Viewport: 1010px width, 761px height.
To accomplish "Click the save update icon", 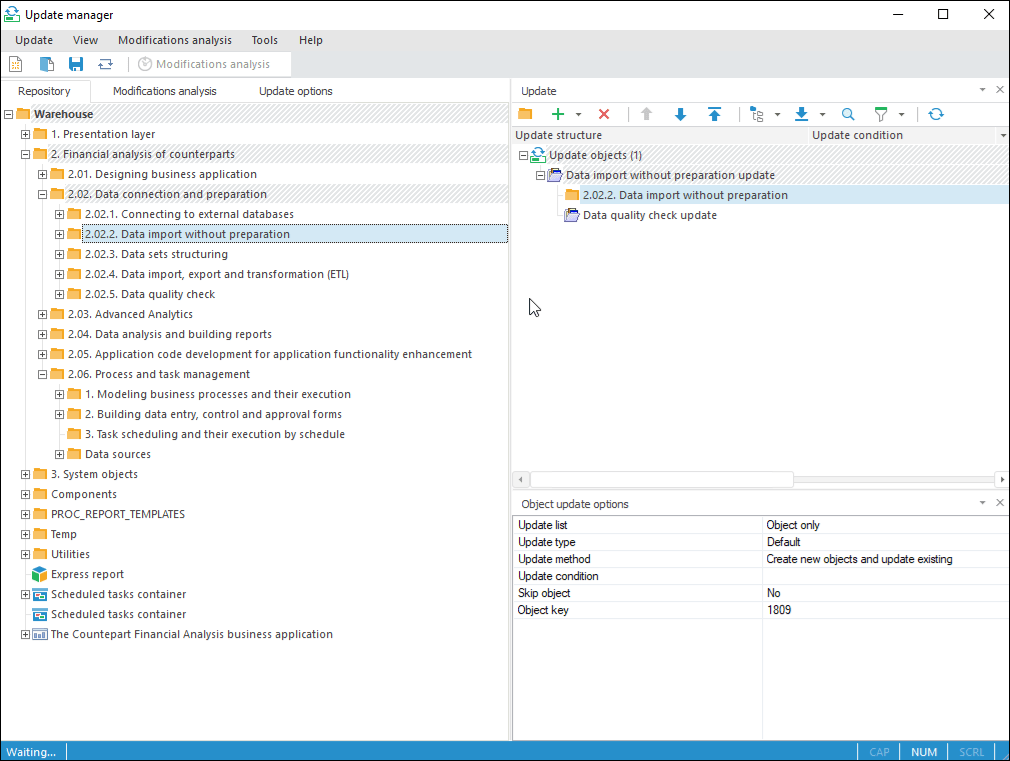I will click(x=76, y=64).
